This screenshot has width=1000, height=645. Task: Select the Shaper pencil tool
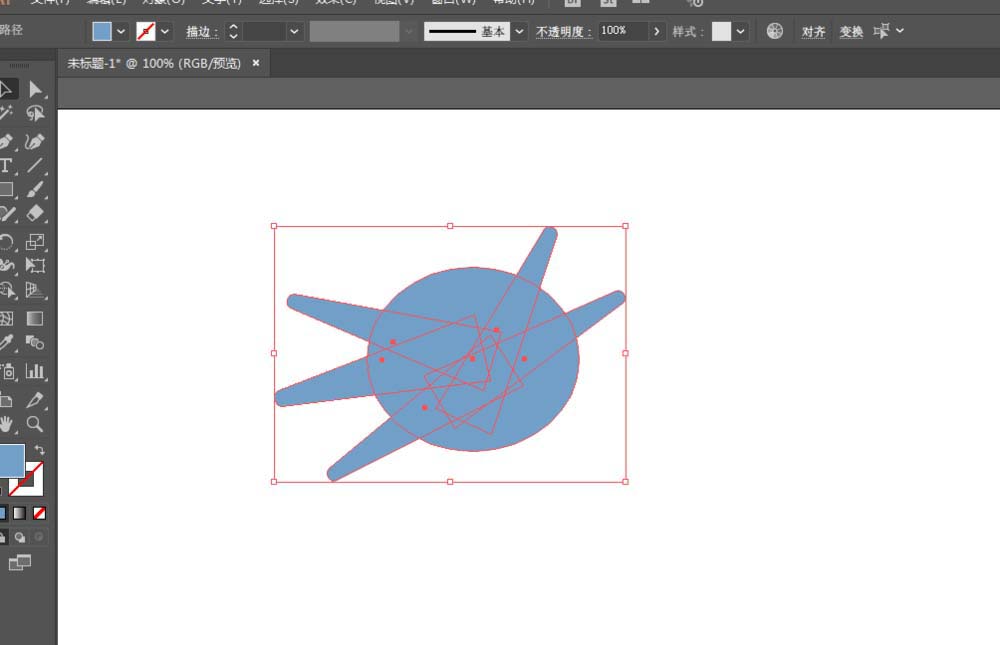point(6,213)
